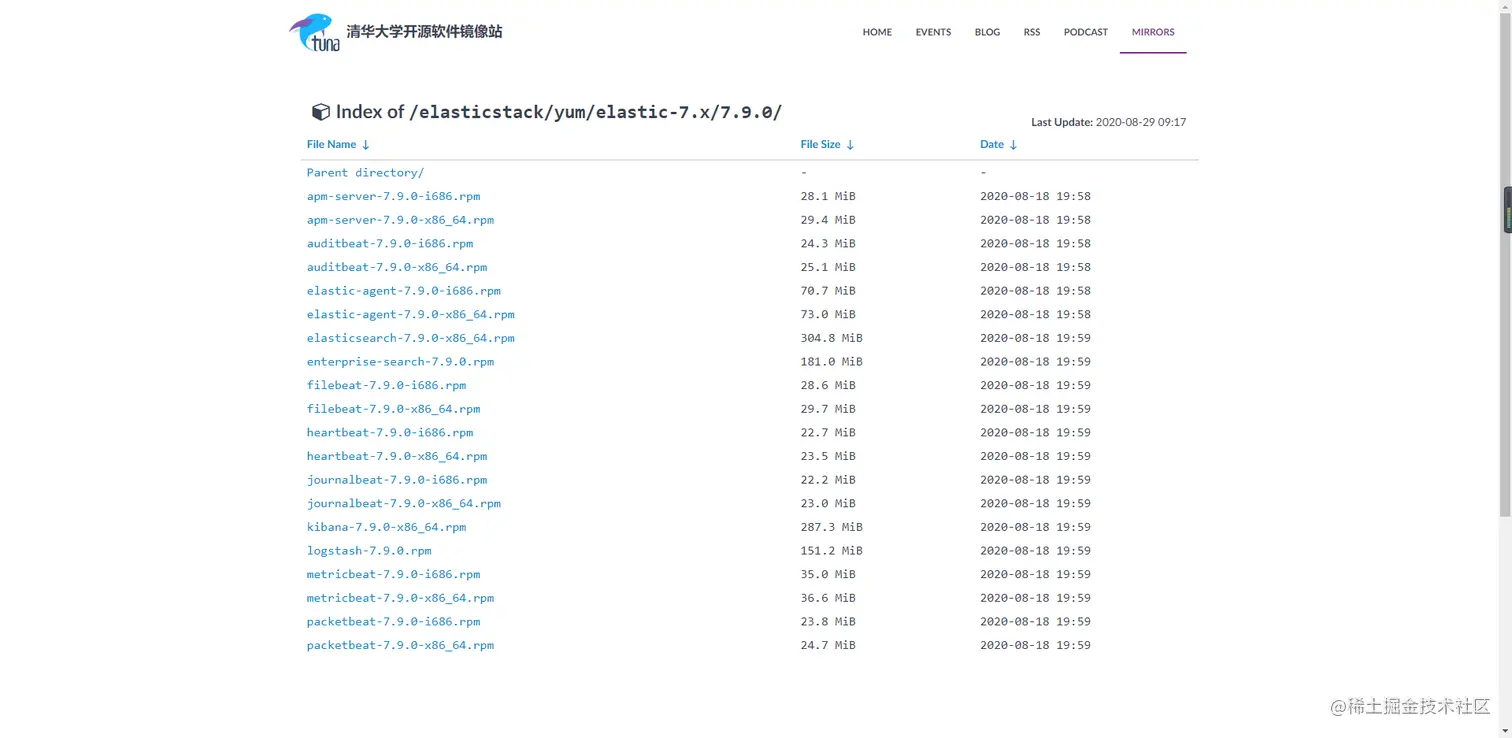Screen dimensions: 1512x738
Task: Click the 清华大学开源软件镜像站 site title
Action: pos(424,32)
